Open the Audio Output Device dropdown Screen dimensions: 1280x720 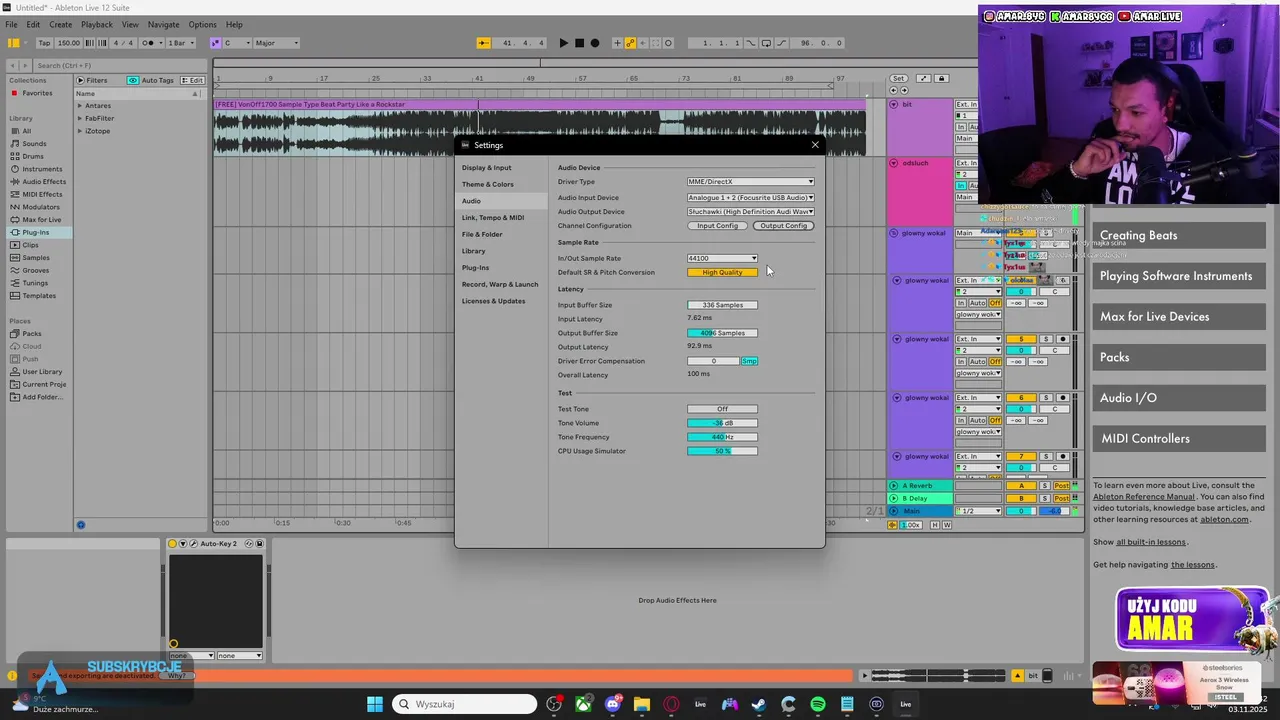[x=750, y=212]
